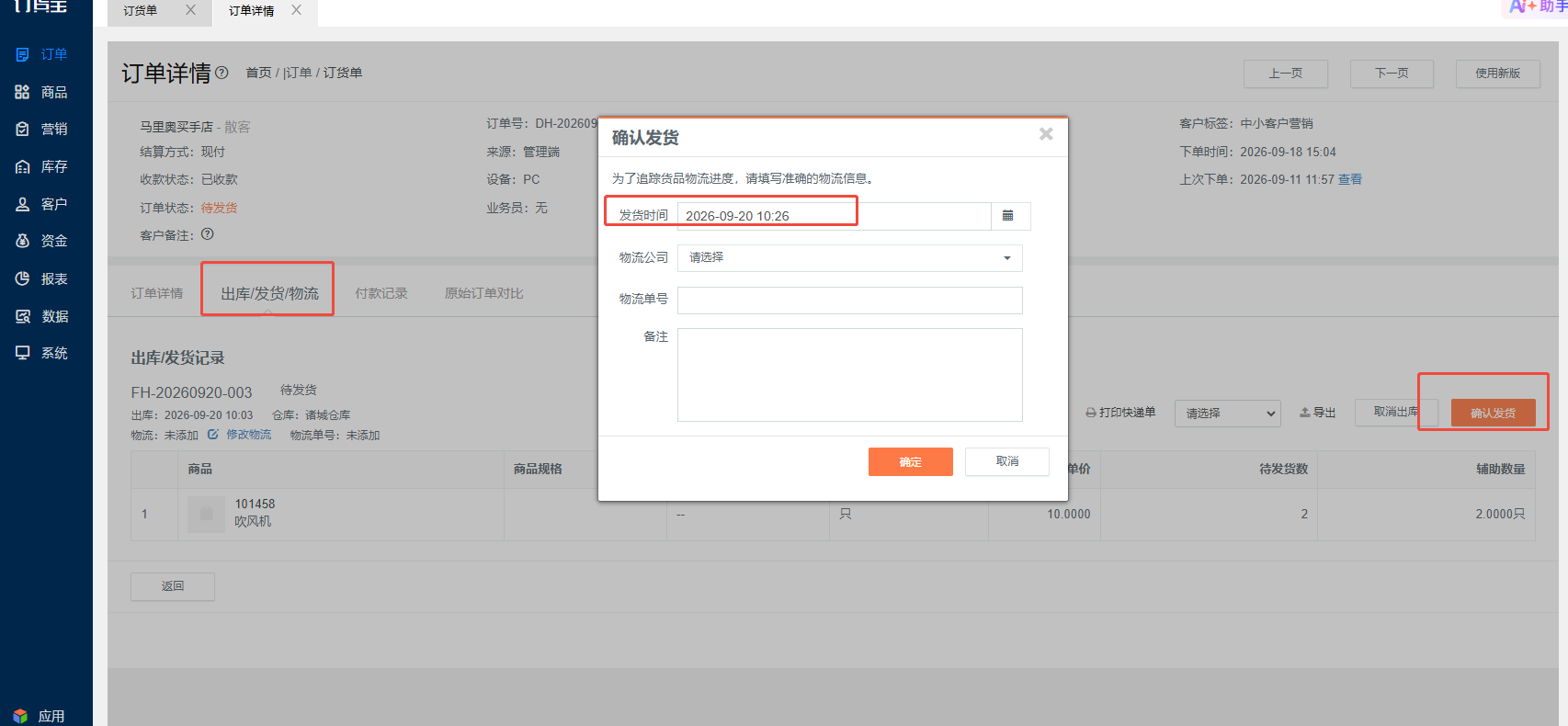Open the 数据 sidebar icon

(23, 316)
